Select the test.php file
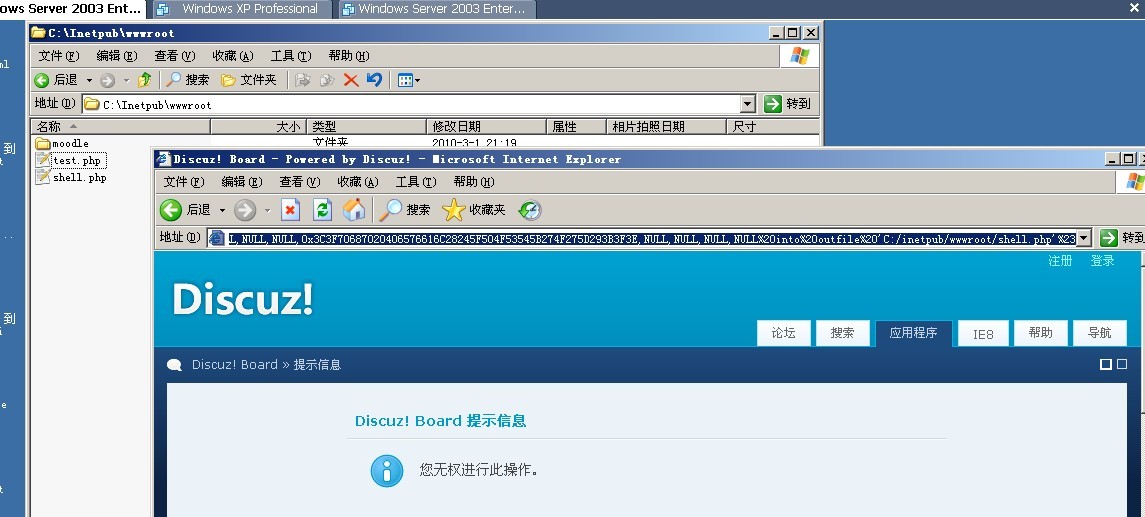Viewport: 1145px width, 517px height. click(69, 160)
